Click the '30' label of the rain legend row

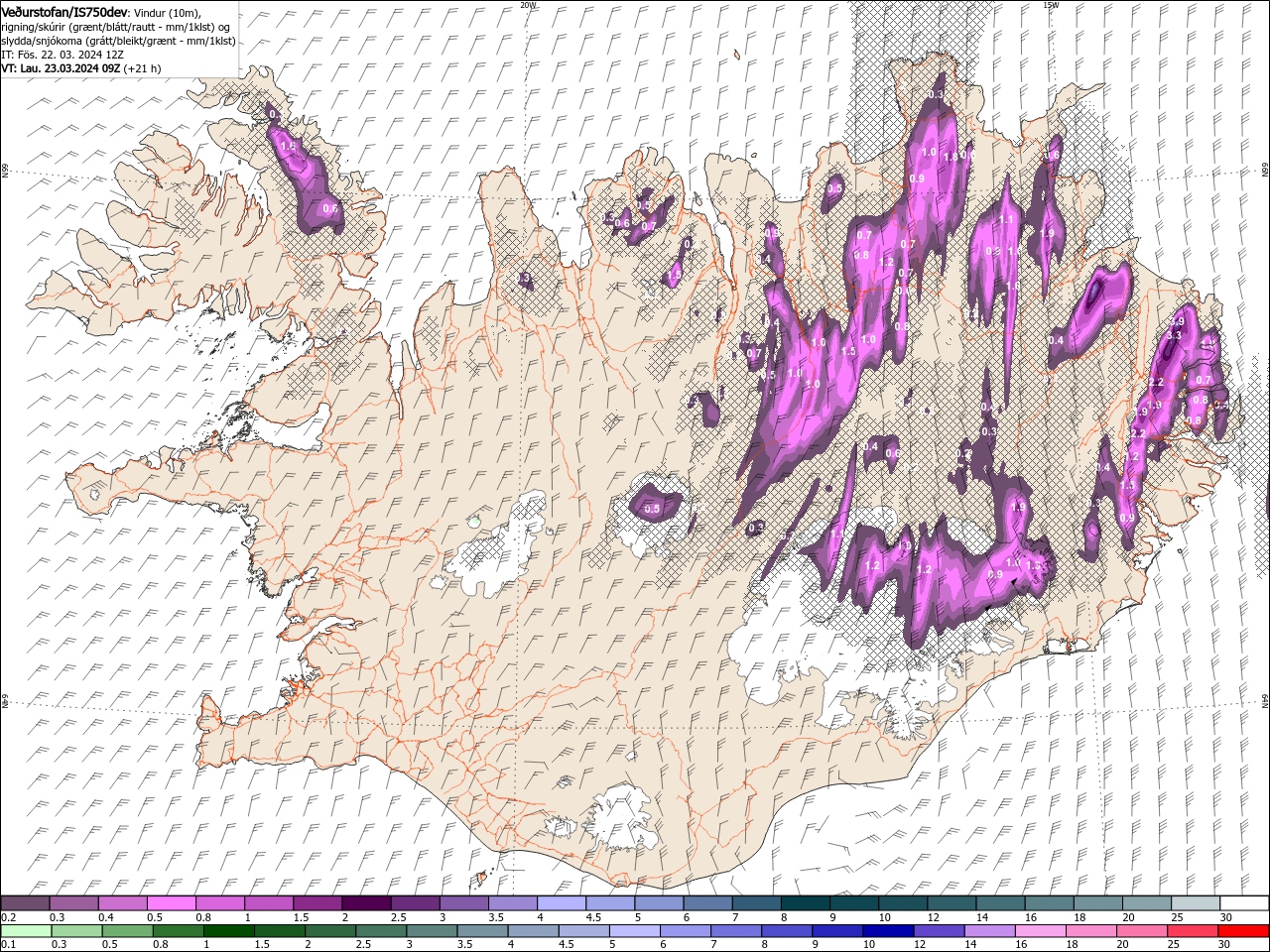click(x=1224, y=945)
